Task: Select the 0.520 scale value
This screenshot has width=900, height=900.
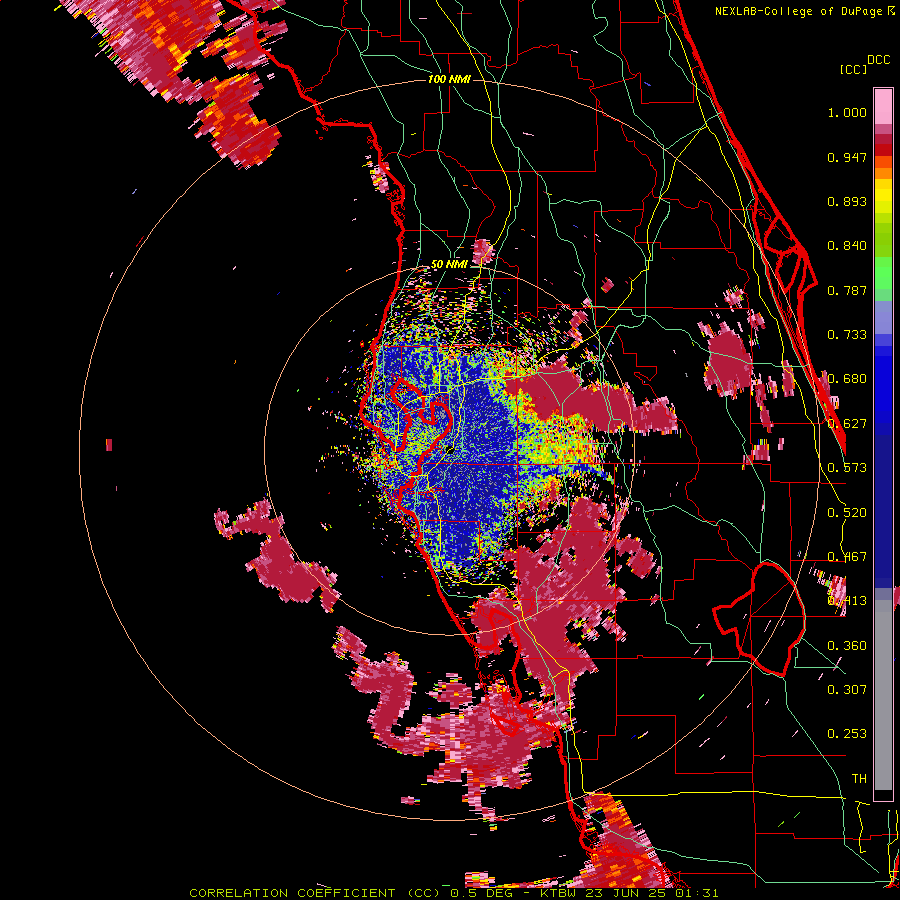Action: point(847,513)
